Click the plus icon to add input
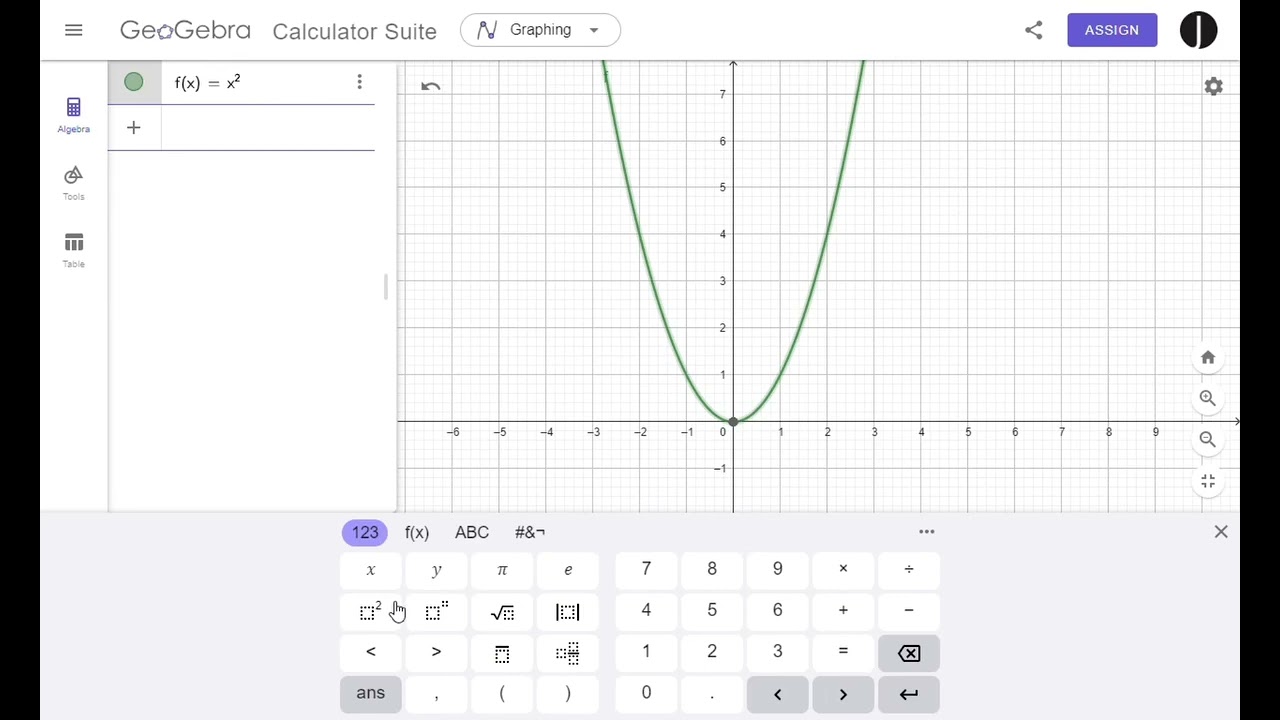Image resolution: width=1280 pixels, height=720 pixels. tap(133, 127)
